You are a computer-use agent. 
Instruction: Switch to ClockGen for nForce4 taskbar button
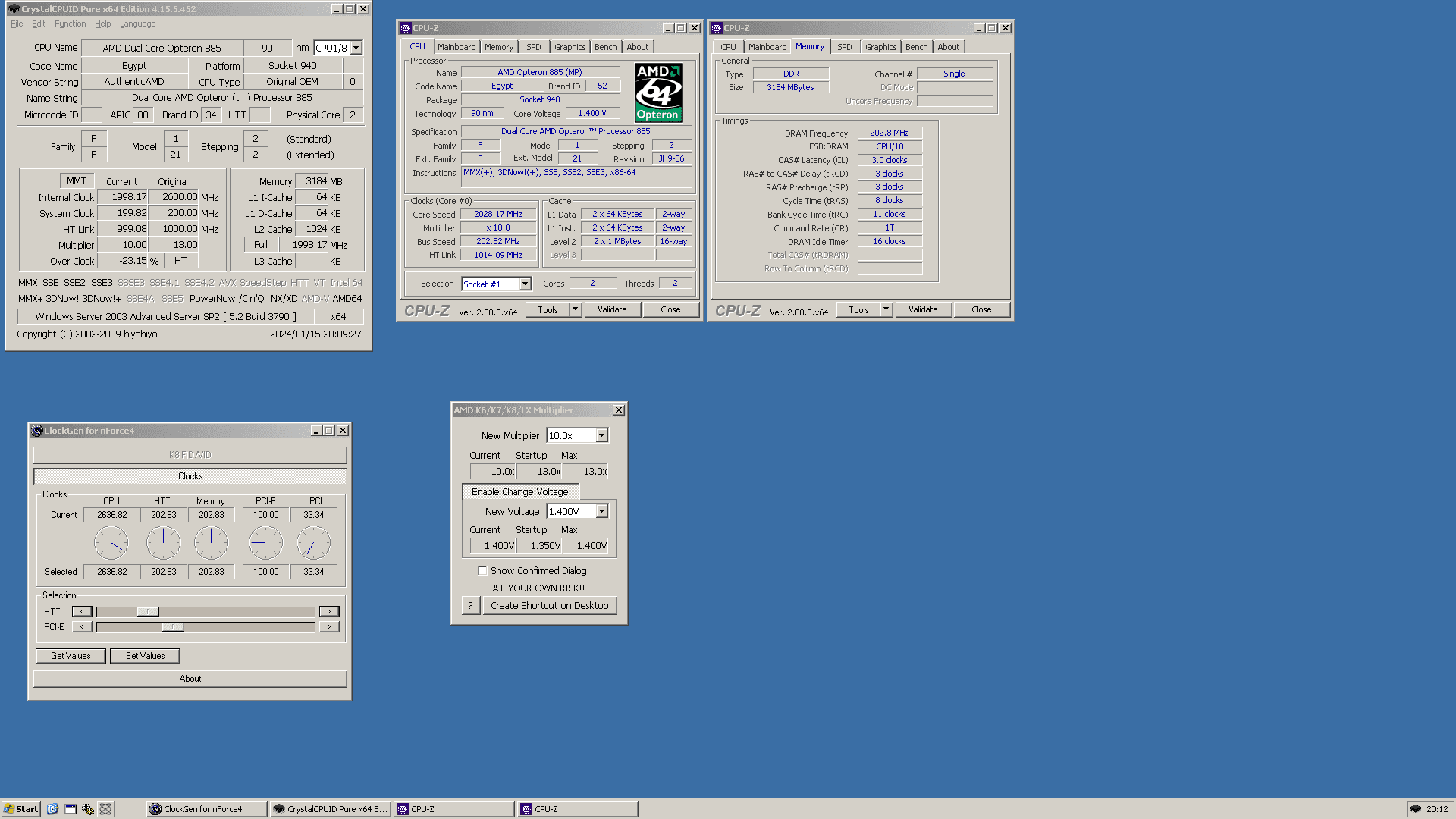pyautogui.click(x=207, y=809)
